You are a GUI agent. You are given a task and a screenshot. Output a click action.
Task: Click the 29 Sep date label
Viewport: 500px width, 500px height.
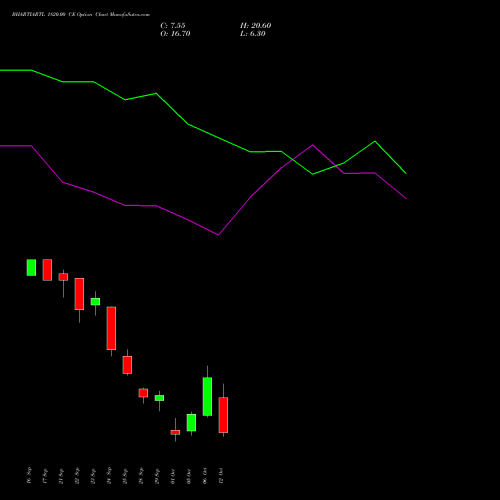[157, 476]
